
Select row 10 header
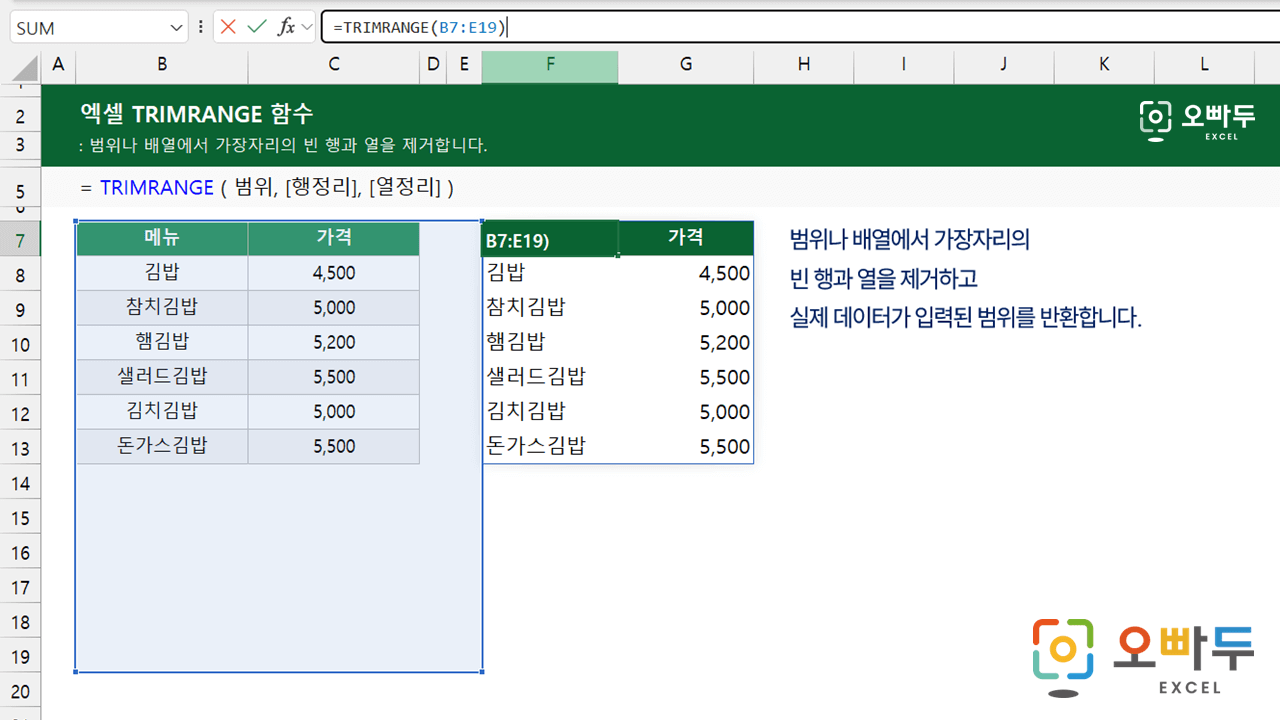pyautogui.click(x=20, y=344)
